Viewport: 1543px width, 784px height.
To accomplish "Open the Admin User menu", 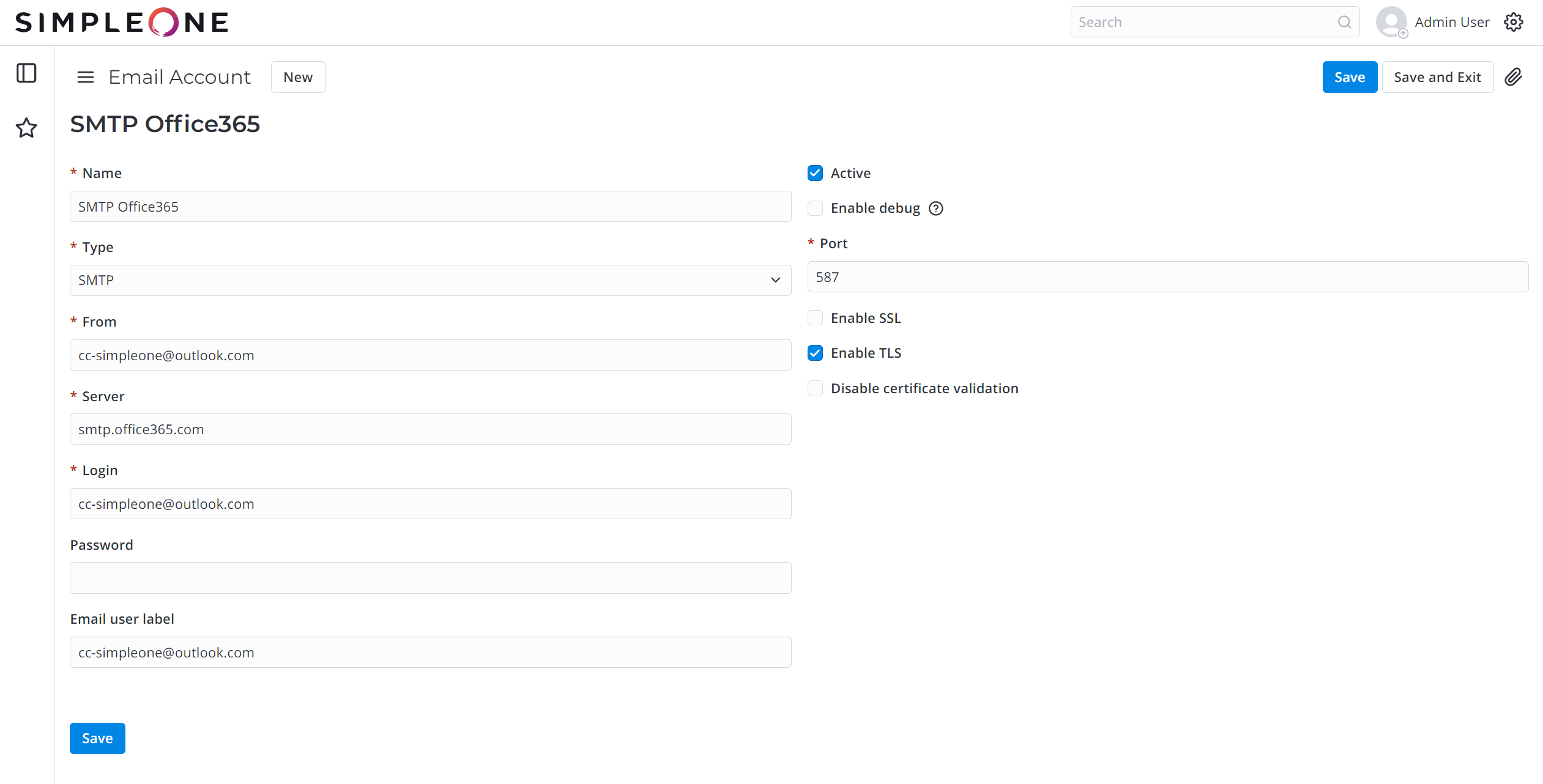I will (x=1451, y=22).
